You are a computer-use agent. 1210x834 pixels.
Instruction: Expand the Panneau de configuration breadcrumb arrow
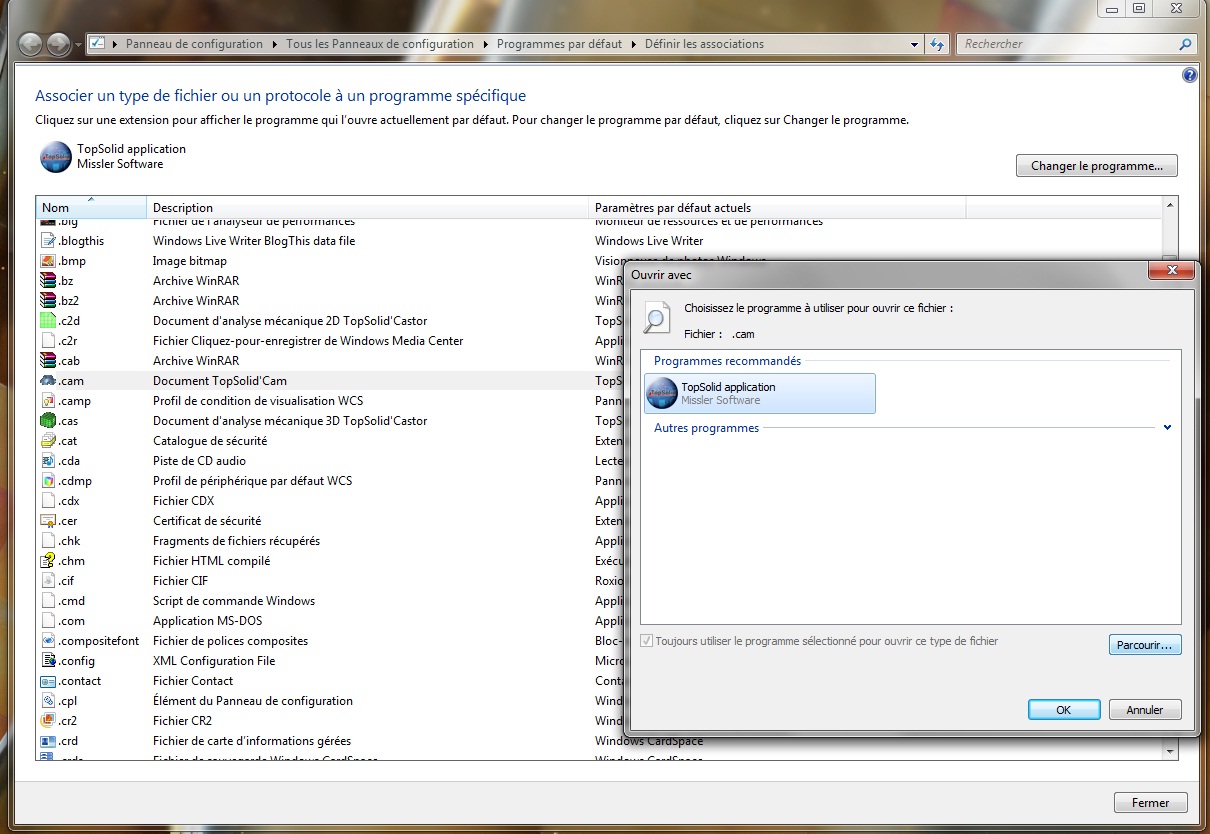275,44
